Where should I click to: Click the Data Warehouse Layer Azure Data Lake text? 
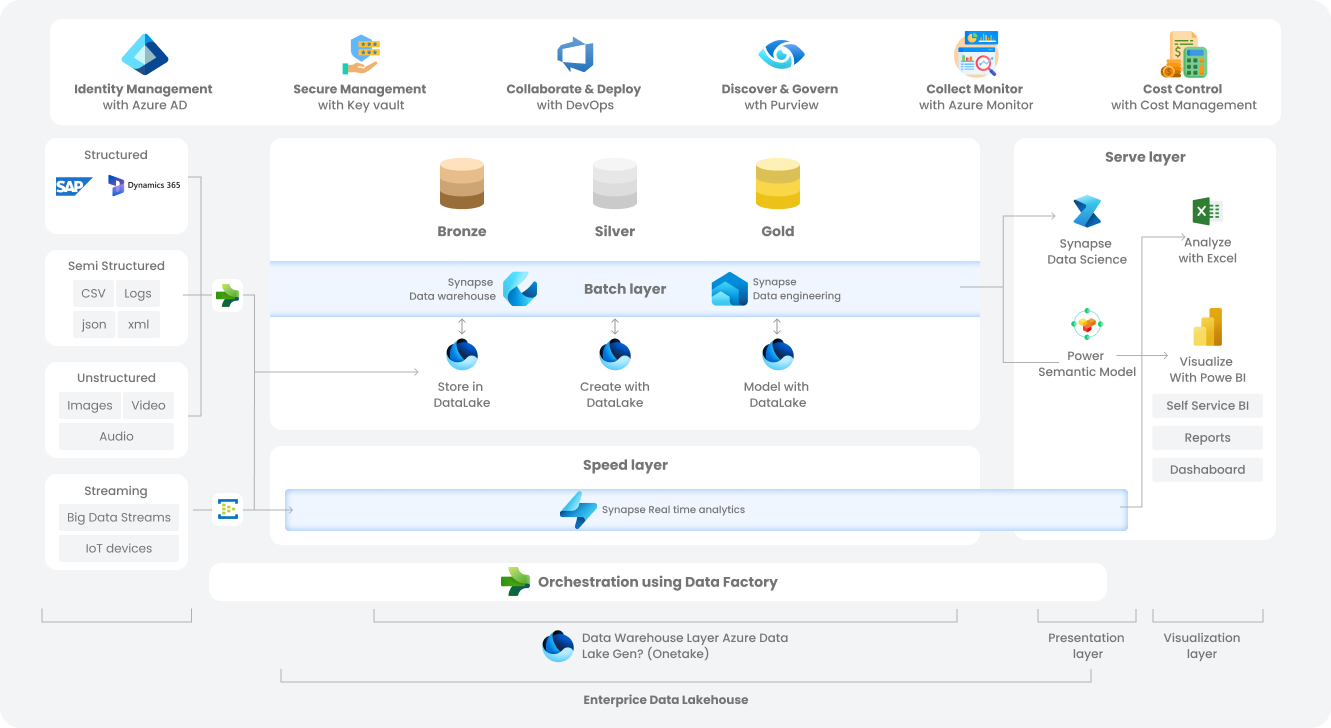(685, 646)
